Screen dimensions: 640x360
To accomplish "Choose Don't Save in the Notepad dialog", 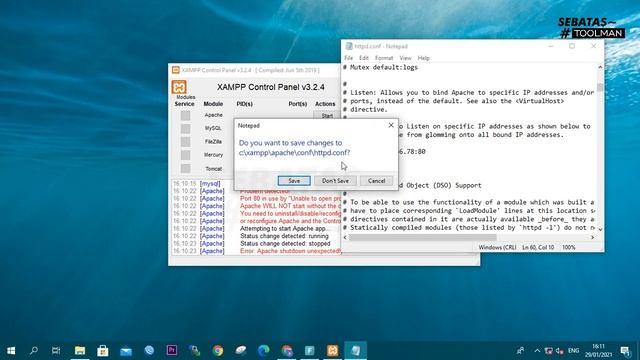I will click(x=335, y=181).
